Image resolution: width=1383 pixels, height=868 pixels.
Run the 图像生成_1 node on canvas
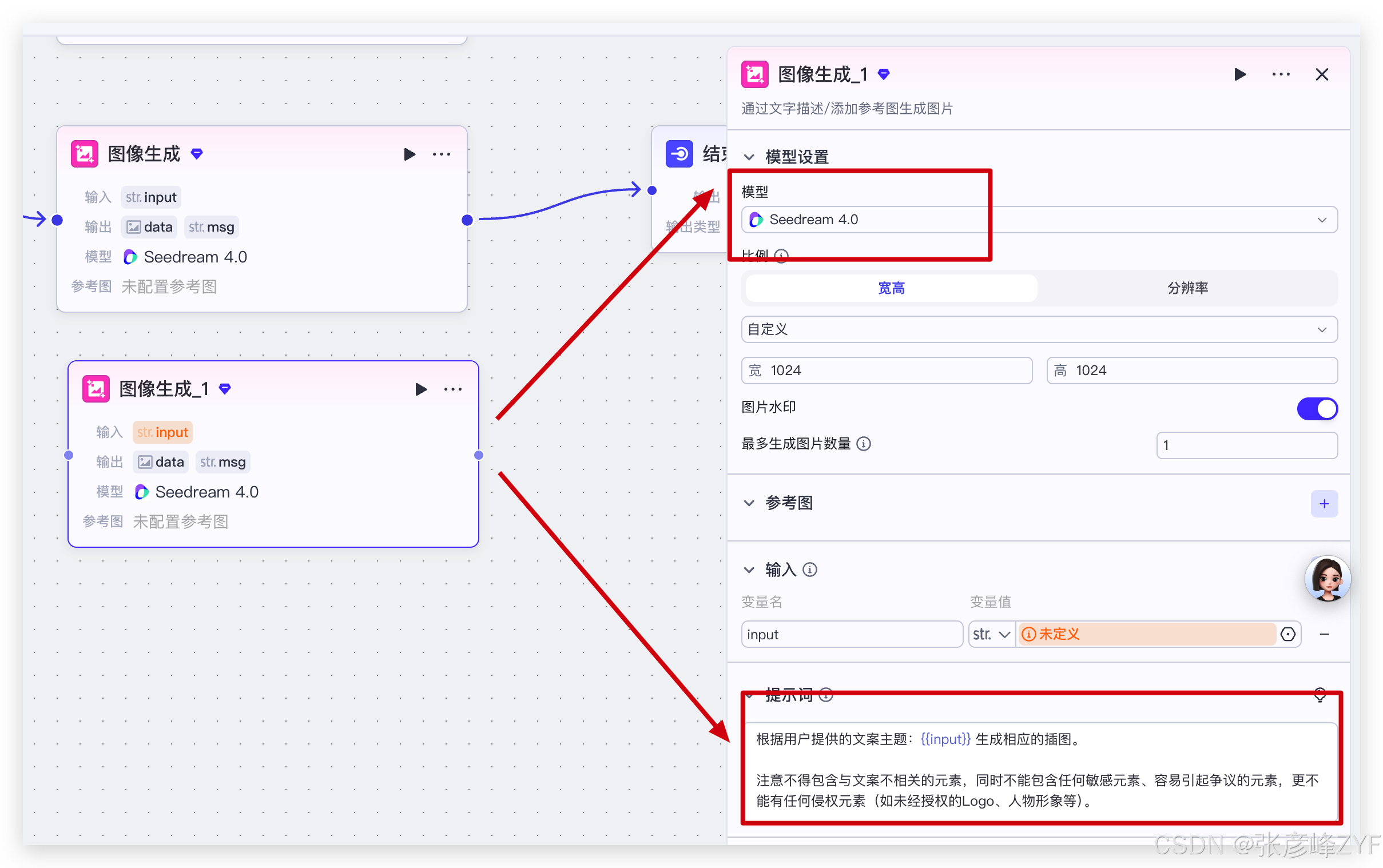[x=420, y=389]
